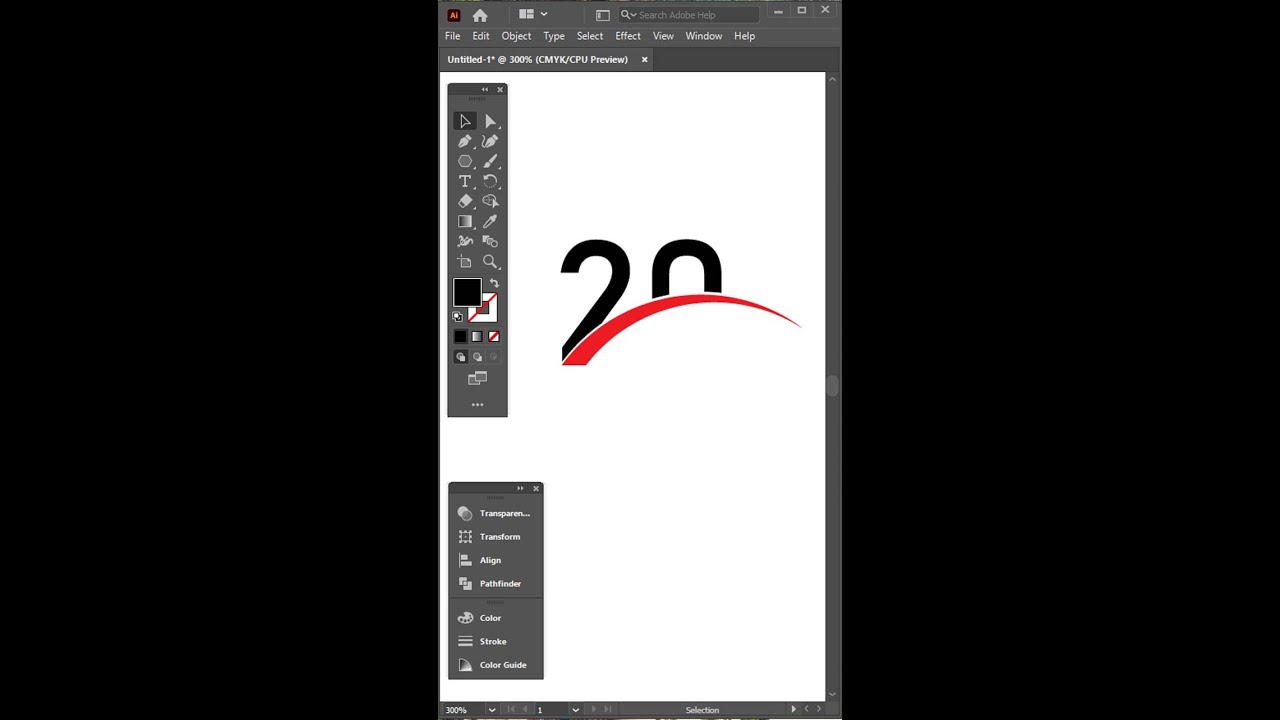Open Edit Toolbar three dots

(477, 405)
